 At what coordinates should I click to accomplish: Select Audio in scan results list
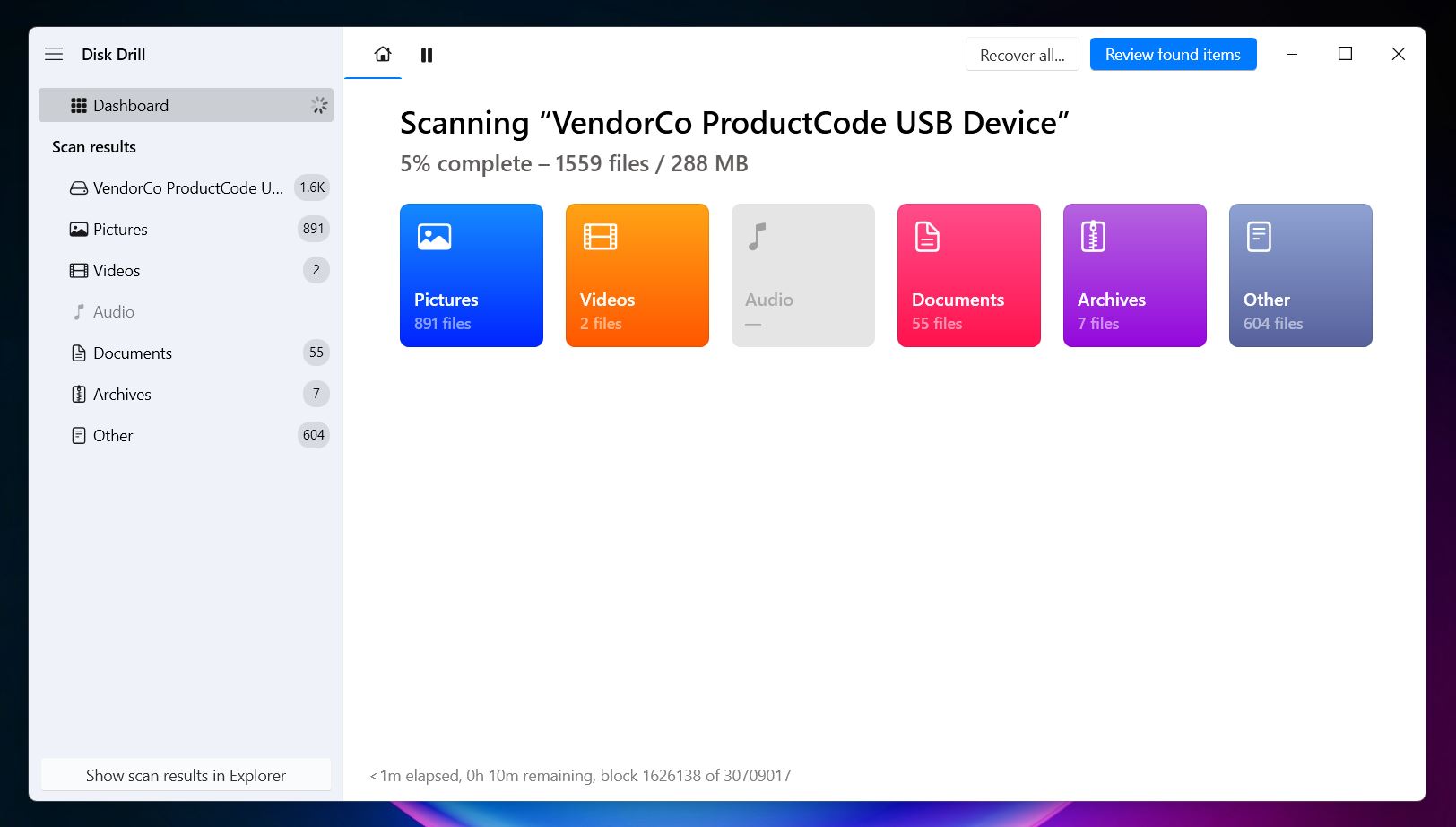[x=186, y=312]
